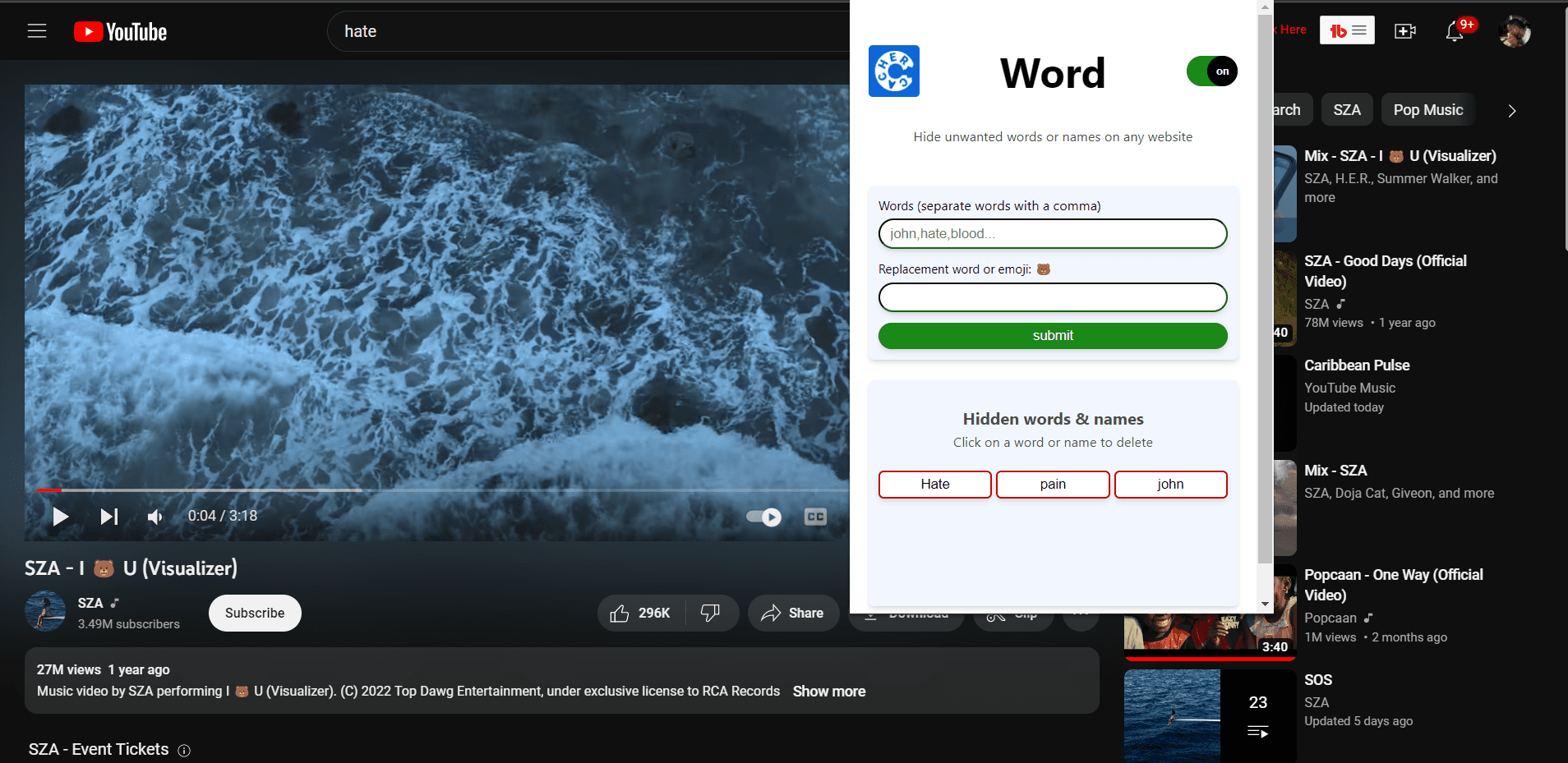Submit the new hidden word
Screen dimensions: 1568x763
pos(1053,335)
